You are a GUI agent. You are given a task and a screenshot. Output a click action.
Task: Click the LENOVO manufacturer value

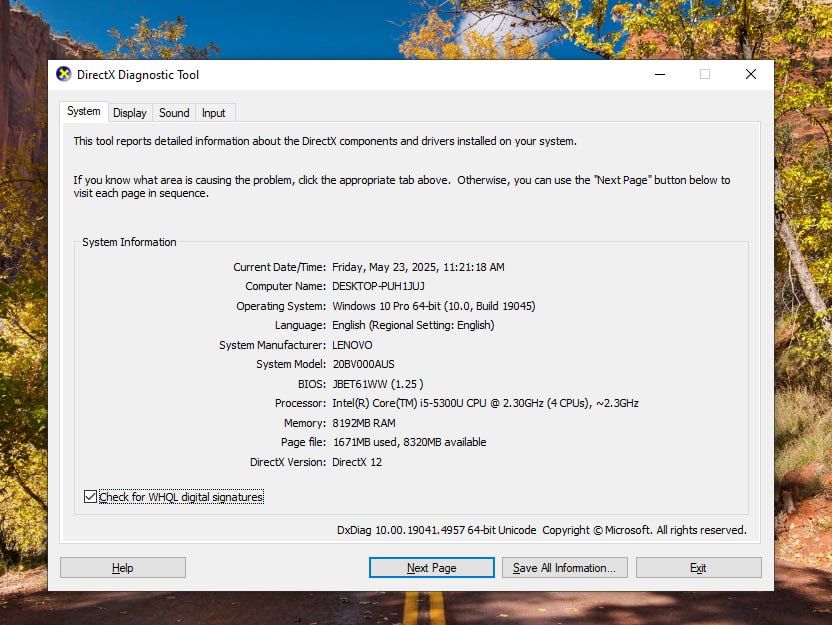[x=352, y=345]
